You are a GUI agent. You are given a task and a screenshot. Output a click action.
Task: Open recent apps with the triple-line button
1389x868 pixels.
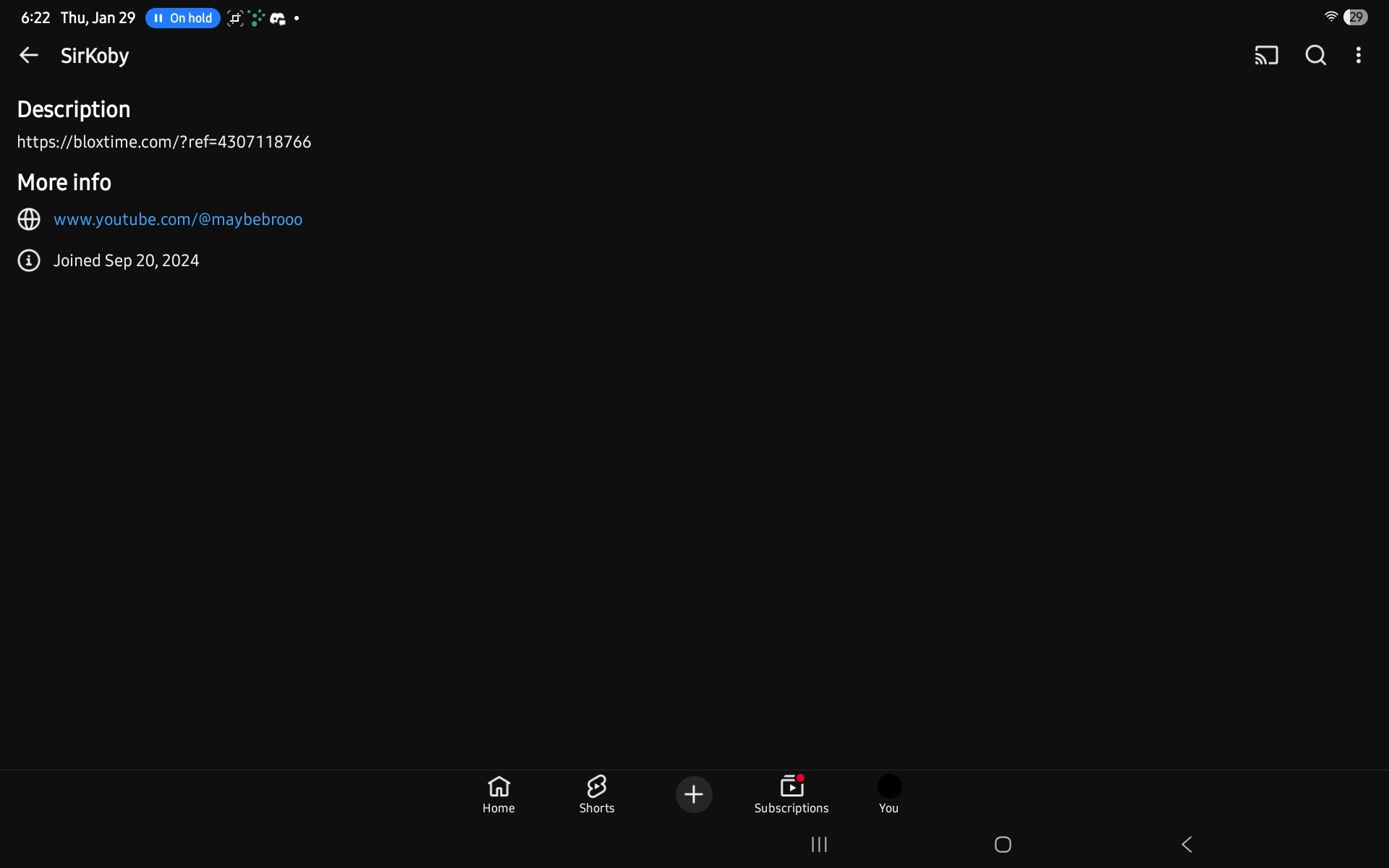pos(818,844)
